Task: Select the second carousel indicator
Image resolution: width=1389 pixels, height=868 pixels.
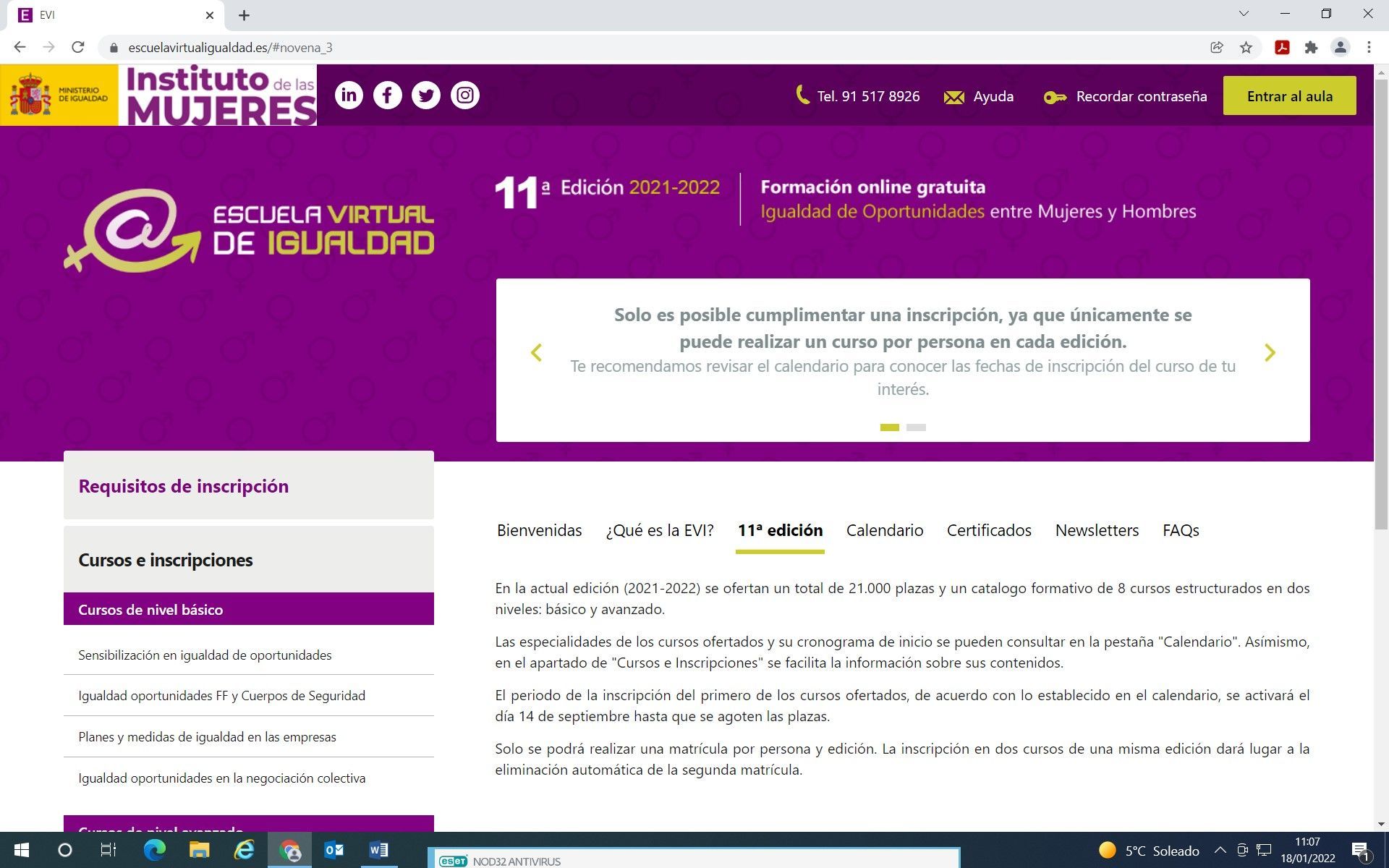Action: (x=916, y=427)
